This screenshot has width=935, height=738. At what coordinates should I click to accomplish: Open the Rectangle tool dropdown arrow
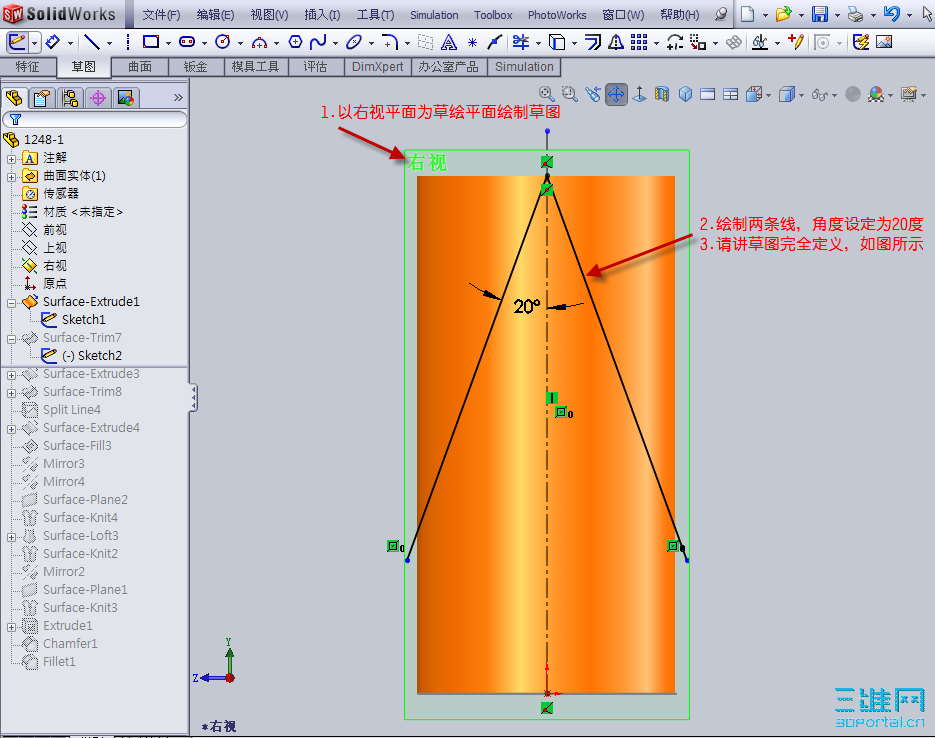click(168, 43)
